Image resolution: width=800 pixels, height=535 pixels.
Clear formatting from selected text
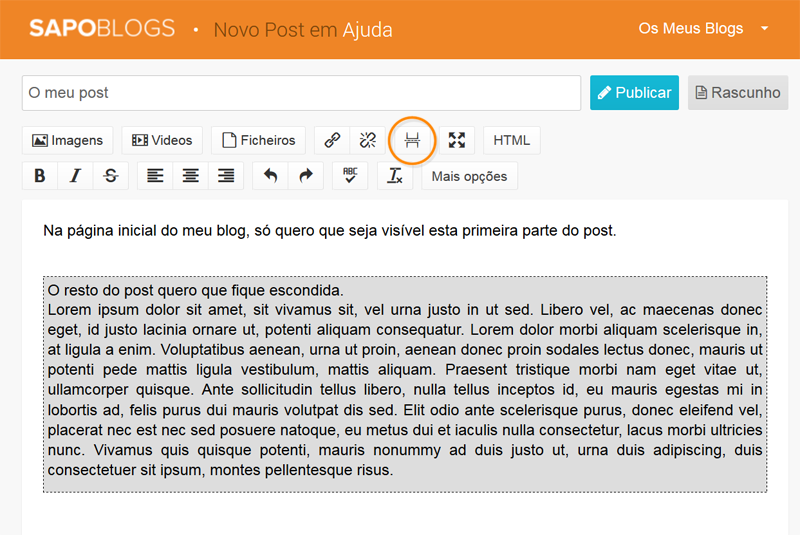(x=395, y=176)
